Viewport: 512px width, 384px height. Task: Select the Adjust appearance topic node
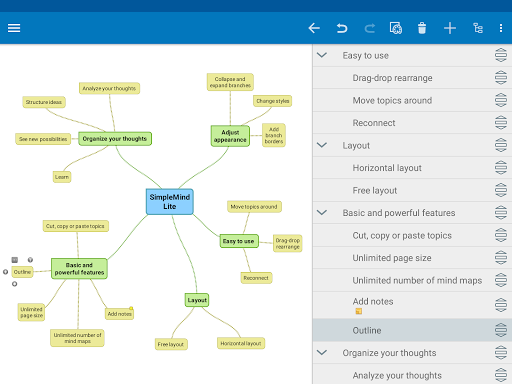(x=230, y=136)
